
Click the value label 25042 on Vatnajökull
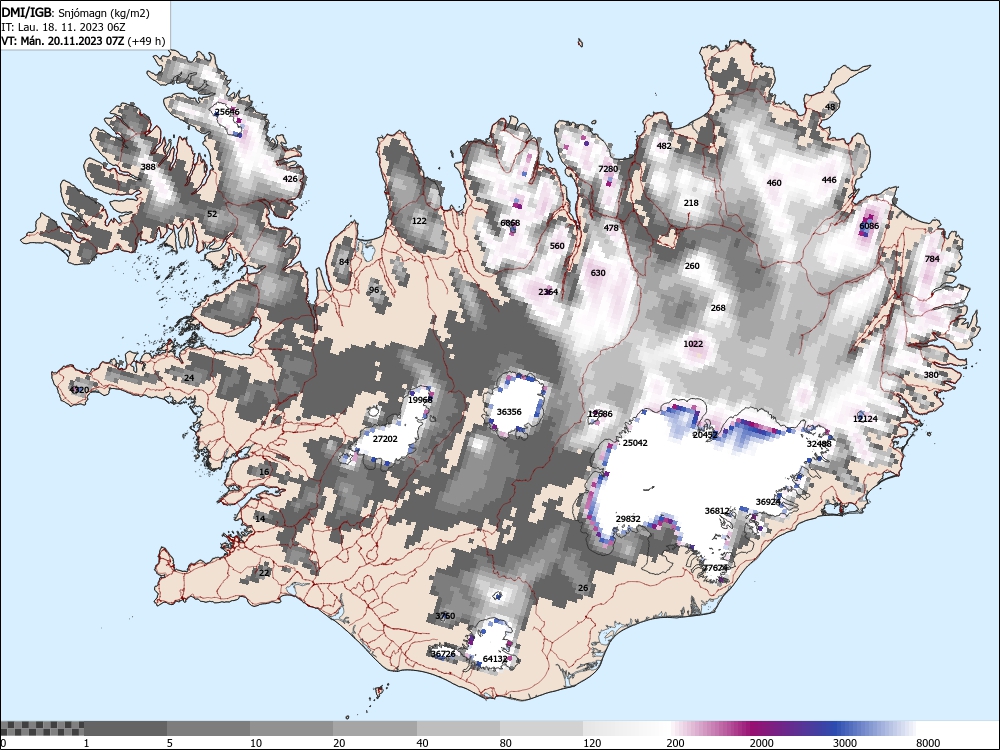click(635, 443)
